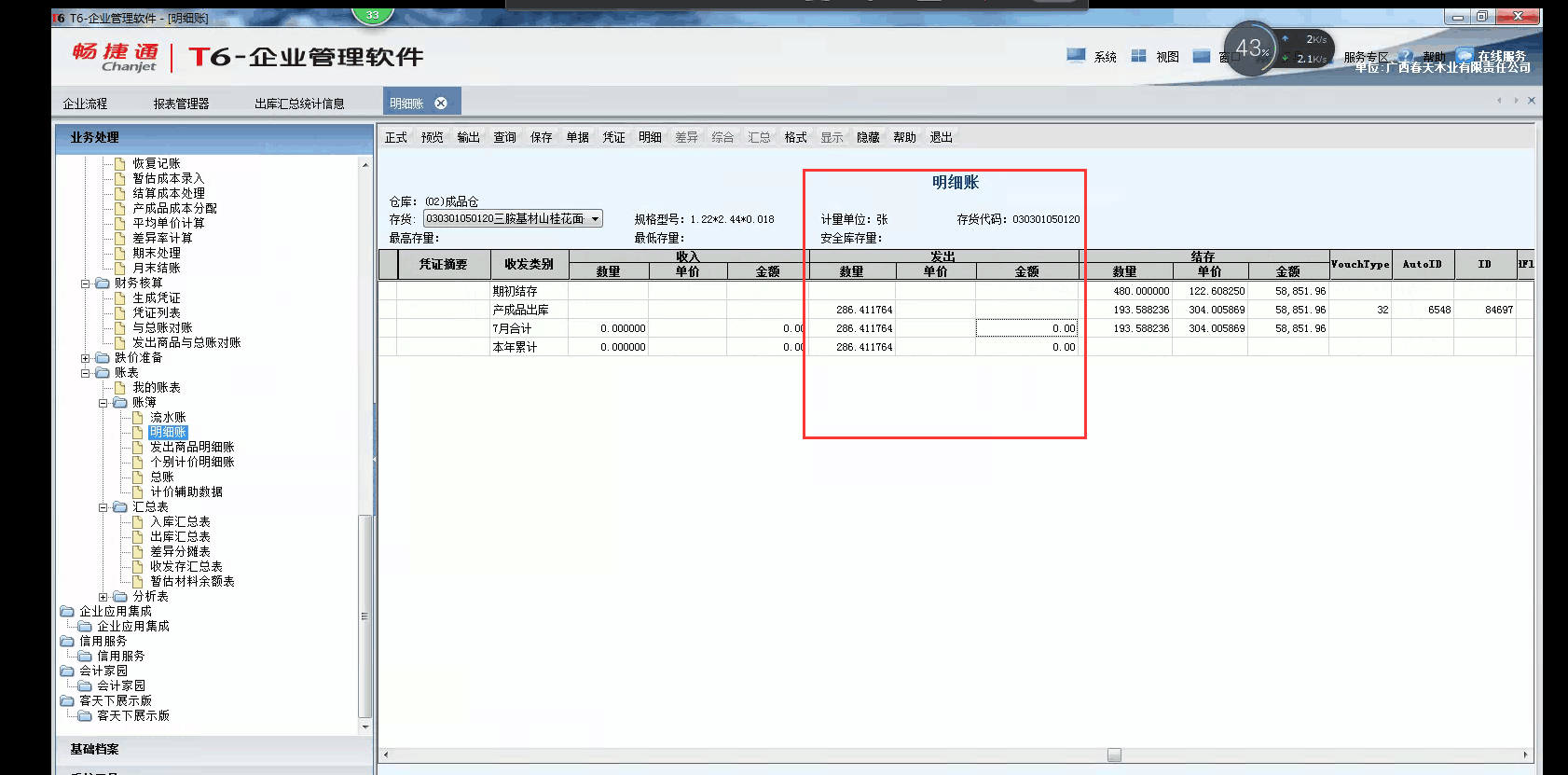Open the 业务处理 panel header
Viewport: 1568px width, 775px height.
pos(214,137)
